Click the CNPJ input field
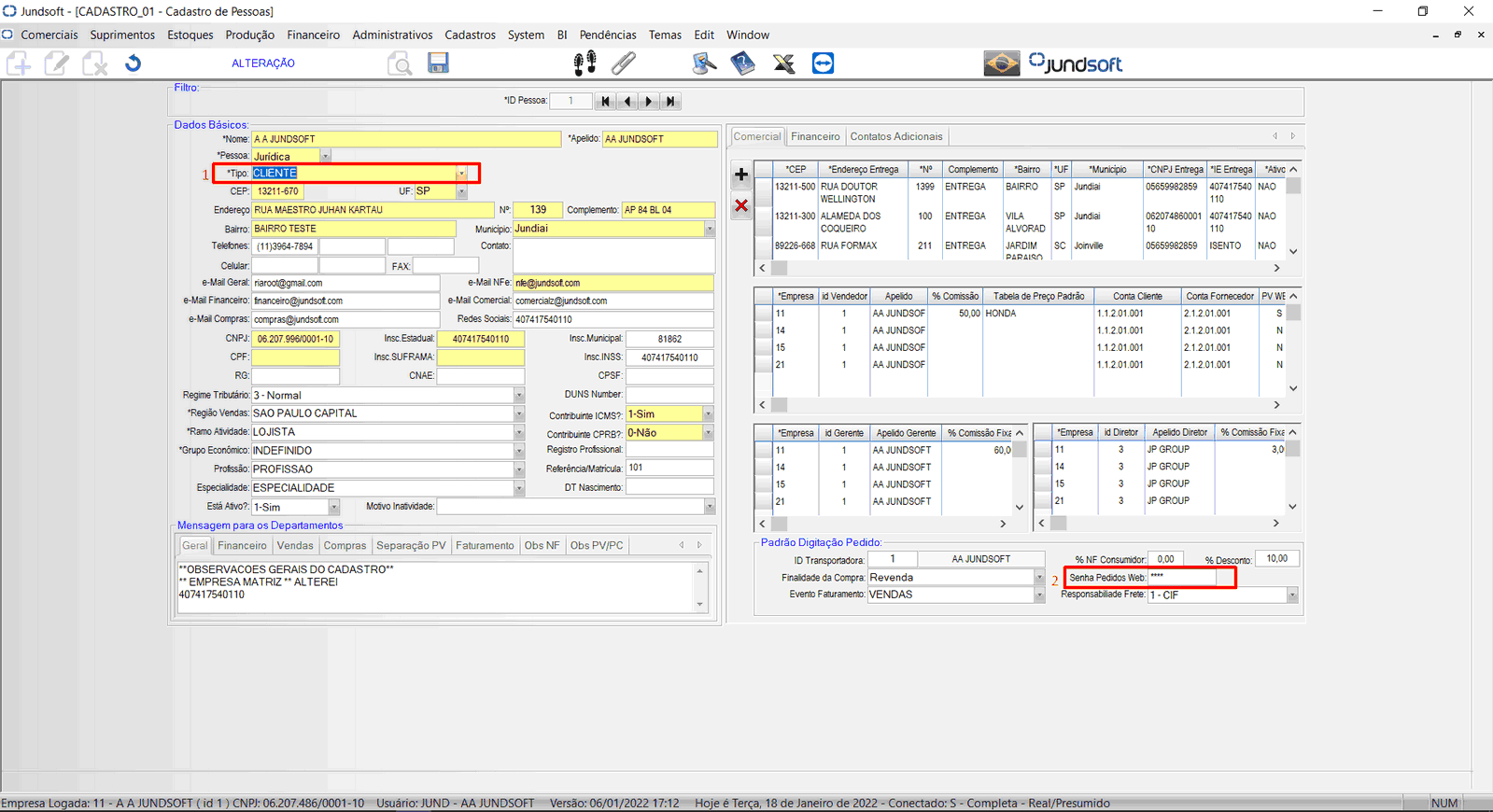This screenshot has width=1493, height=812. click(295, 339)
